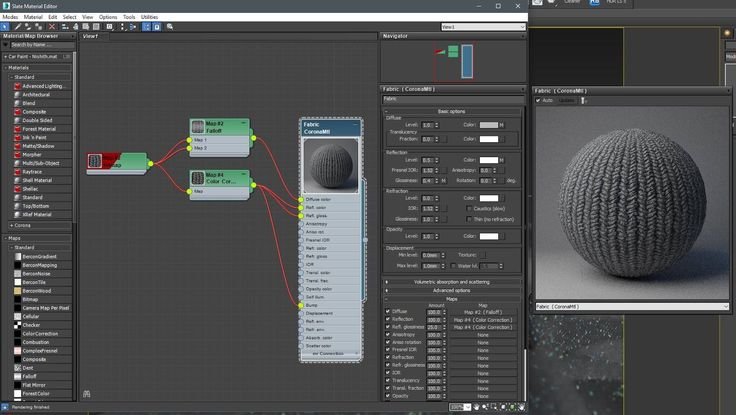Expand the Advanced options rollout

pos(452,291)
